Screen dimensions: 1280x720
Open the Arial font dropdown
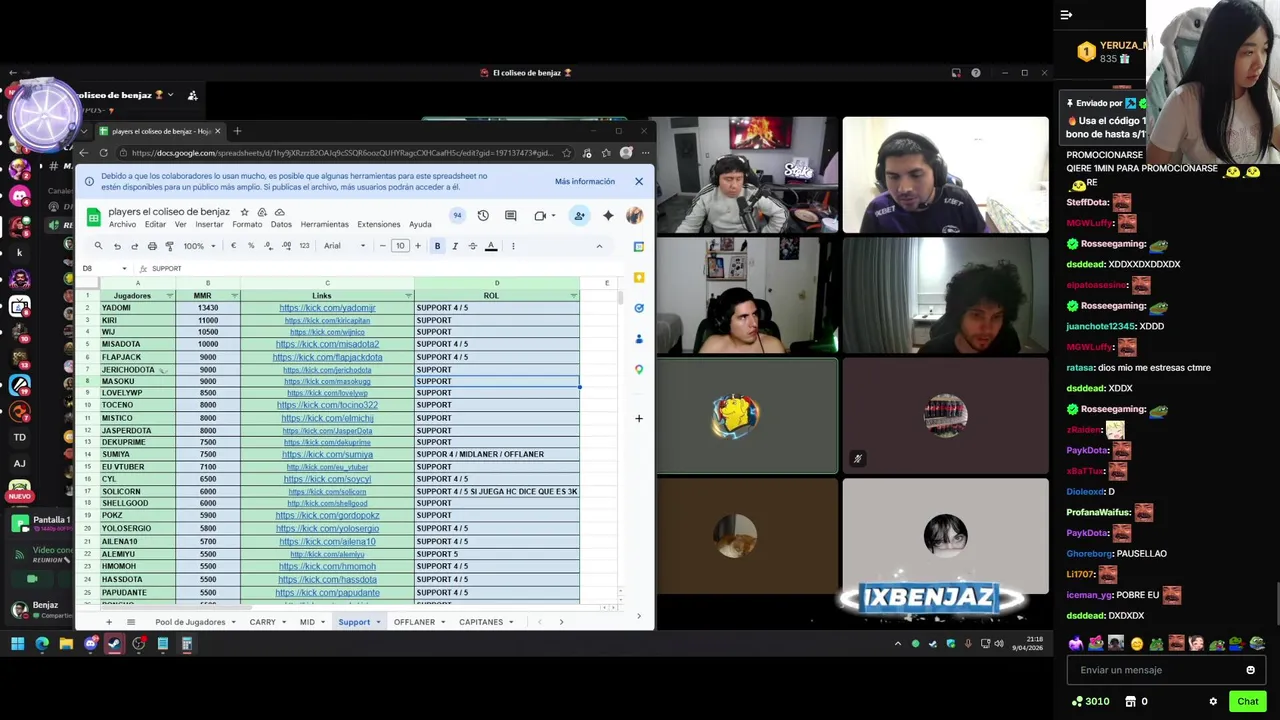344,246
